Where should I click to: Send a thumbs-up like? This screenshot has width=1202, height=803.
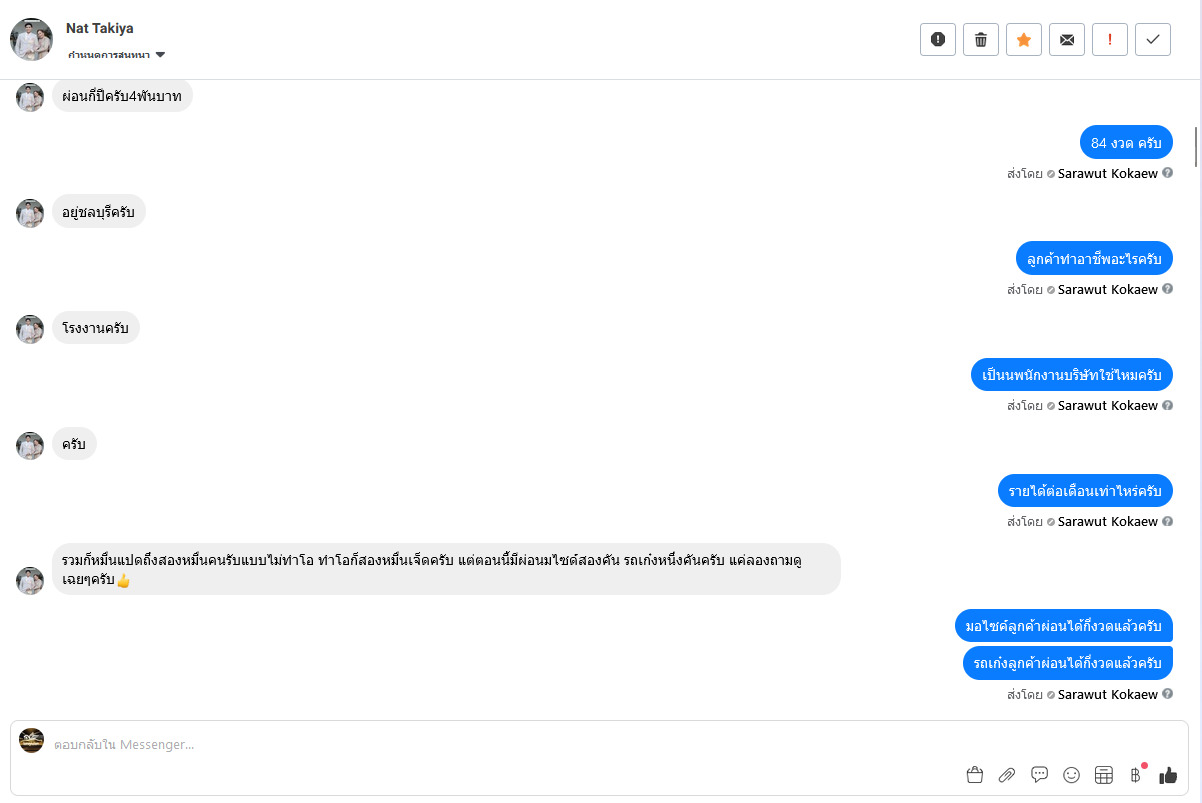1168,775
